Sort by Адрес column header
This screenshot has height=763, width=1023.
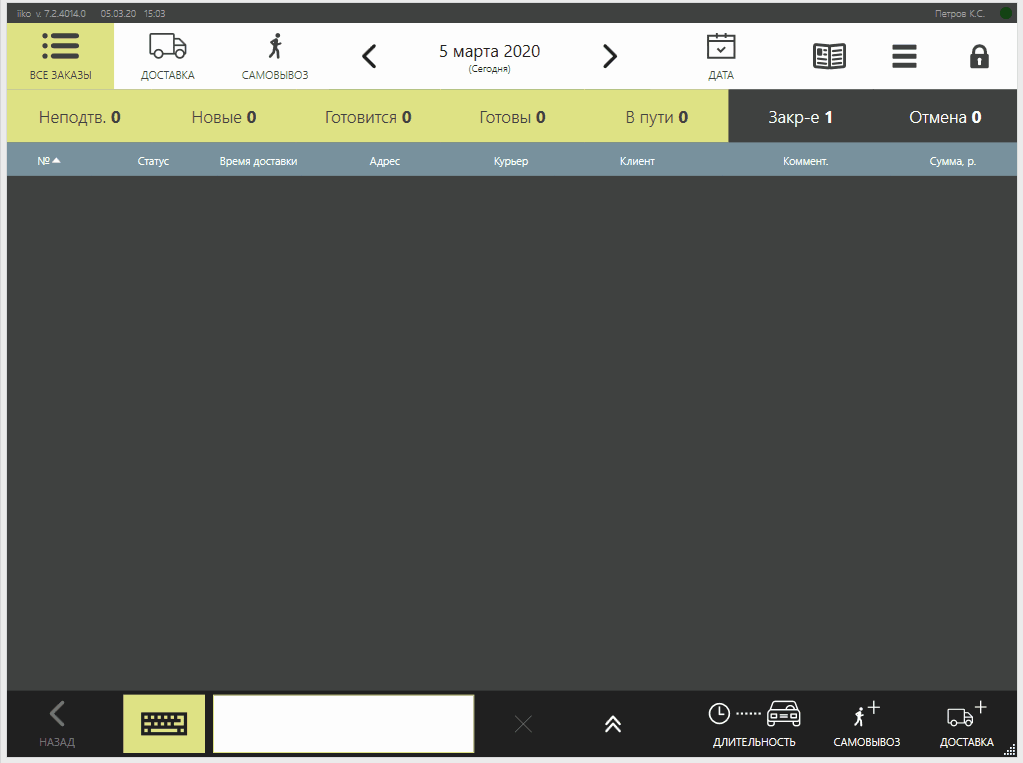coord(384,161)
